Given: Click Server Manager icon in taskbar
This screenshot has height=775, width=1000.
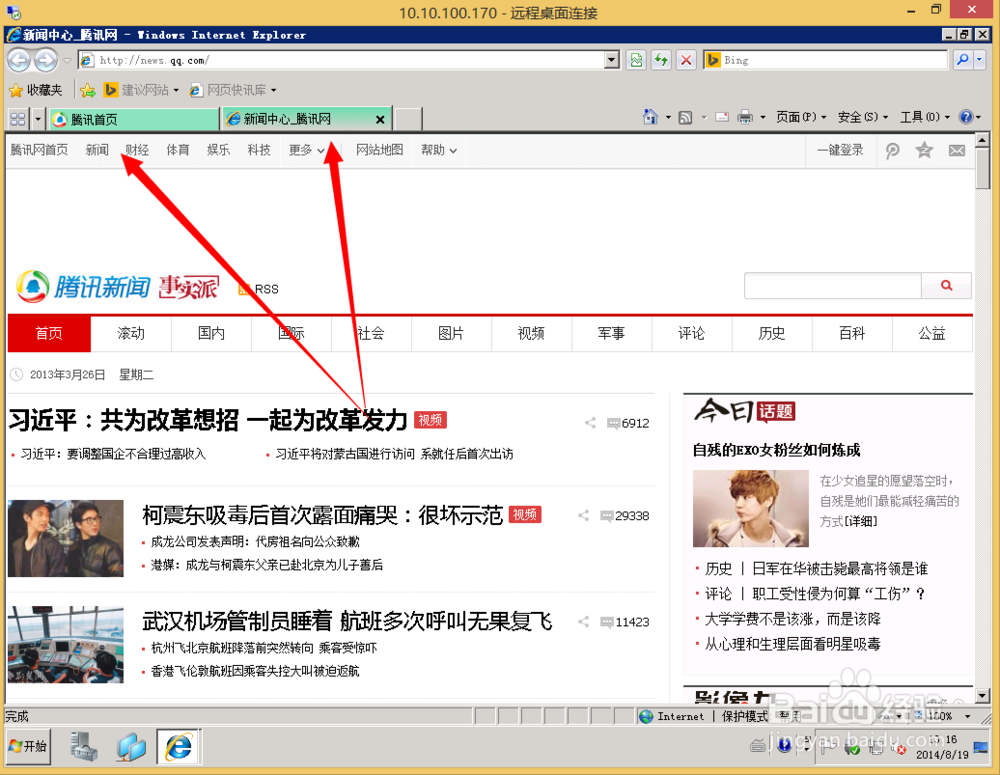Looking at the screenshot, I should click(x=84, y=746).
